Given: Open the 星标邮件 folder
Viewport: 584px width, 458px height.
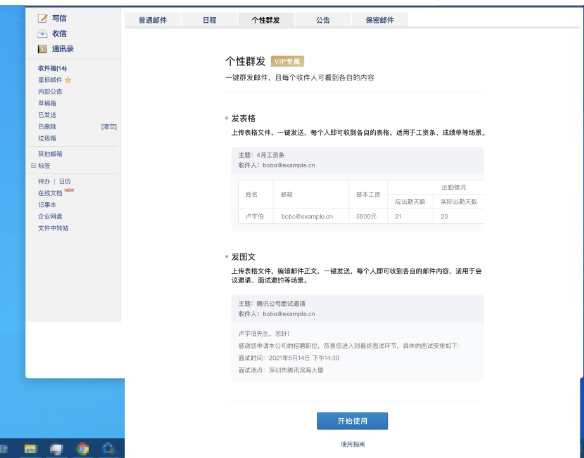Looking at the screenshot, I should (x=50, y=80).
